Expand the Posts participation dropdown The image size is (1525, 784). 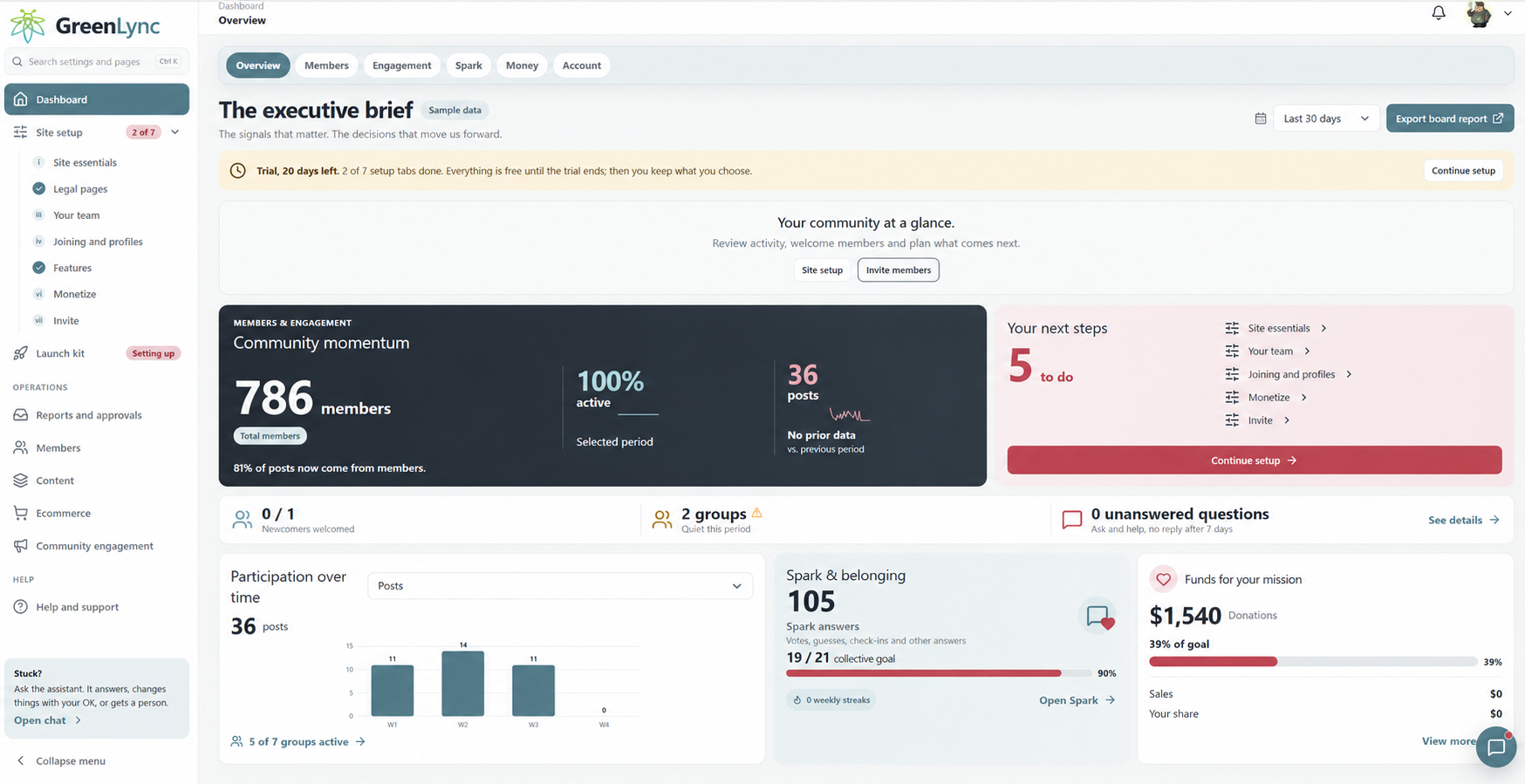pos(560,586)
